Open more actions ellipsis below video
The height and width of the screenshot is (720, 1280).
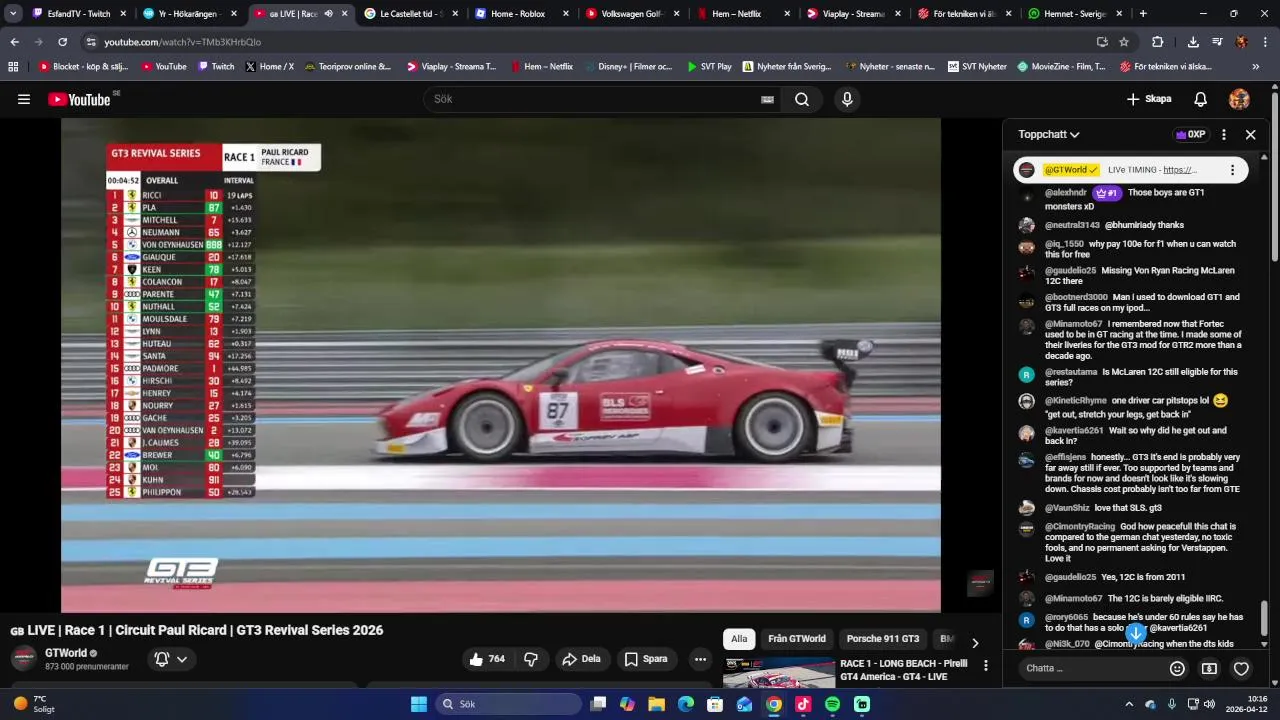[x=700, y=659]
